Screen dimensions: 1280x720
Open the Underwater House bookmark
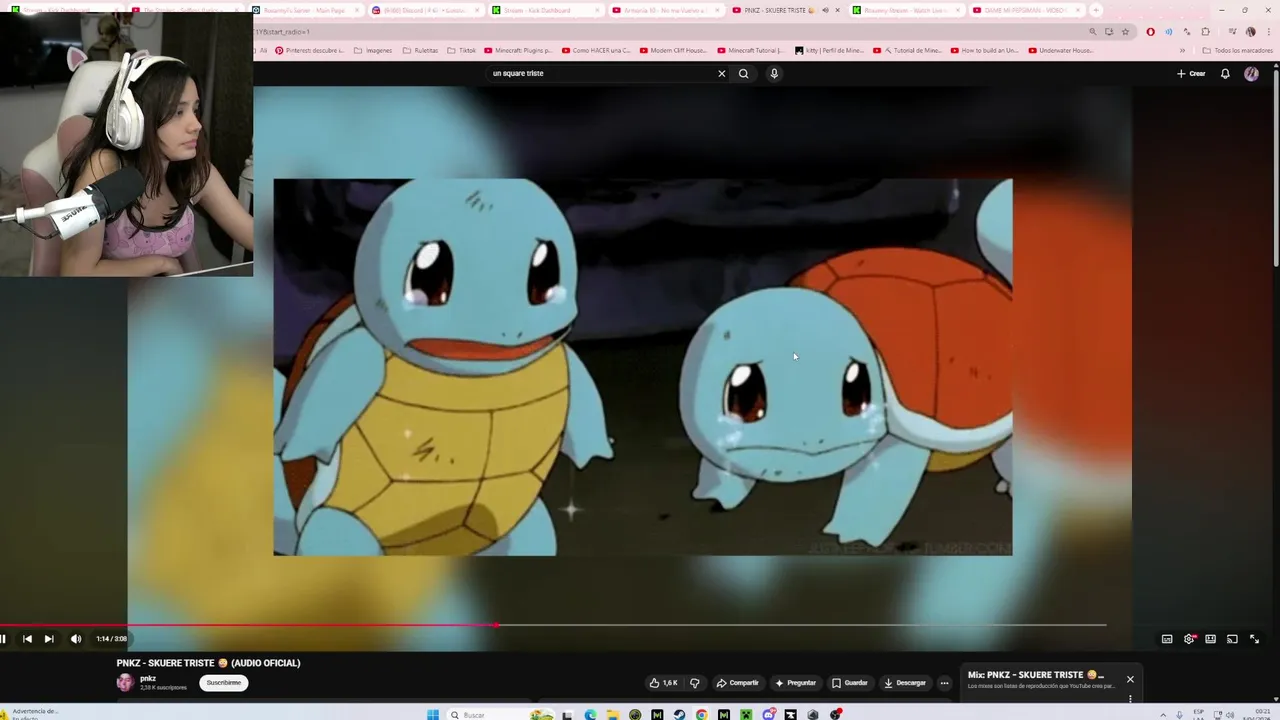(1061, 50)
